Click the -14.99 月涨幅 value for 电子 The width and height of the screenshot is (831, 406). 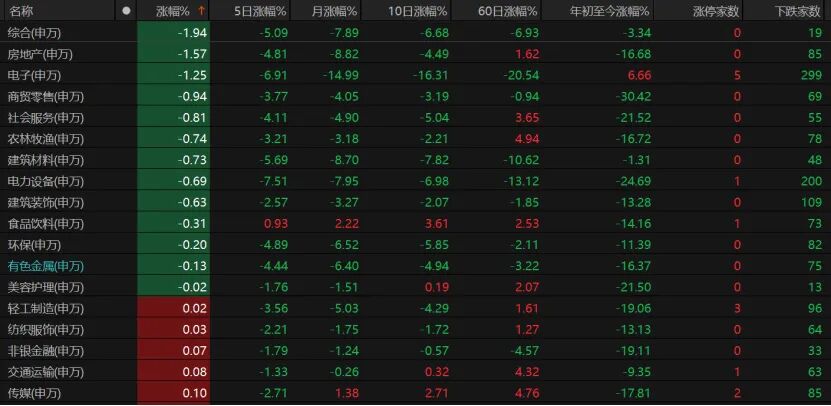coord(341,75)
